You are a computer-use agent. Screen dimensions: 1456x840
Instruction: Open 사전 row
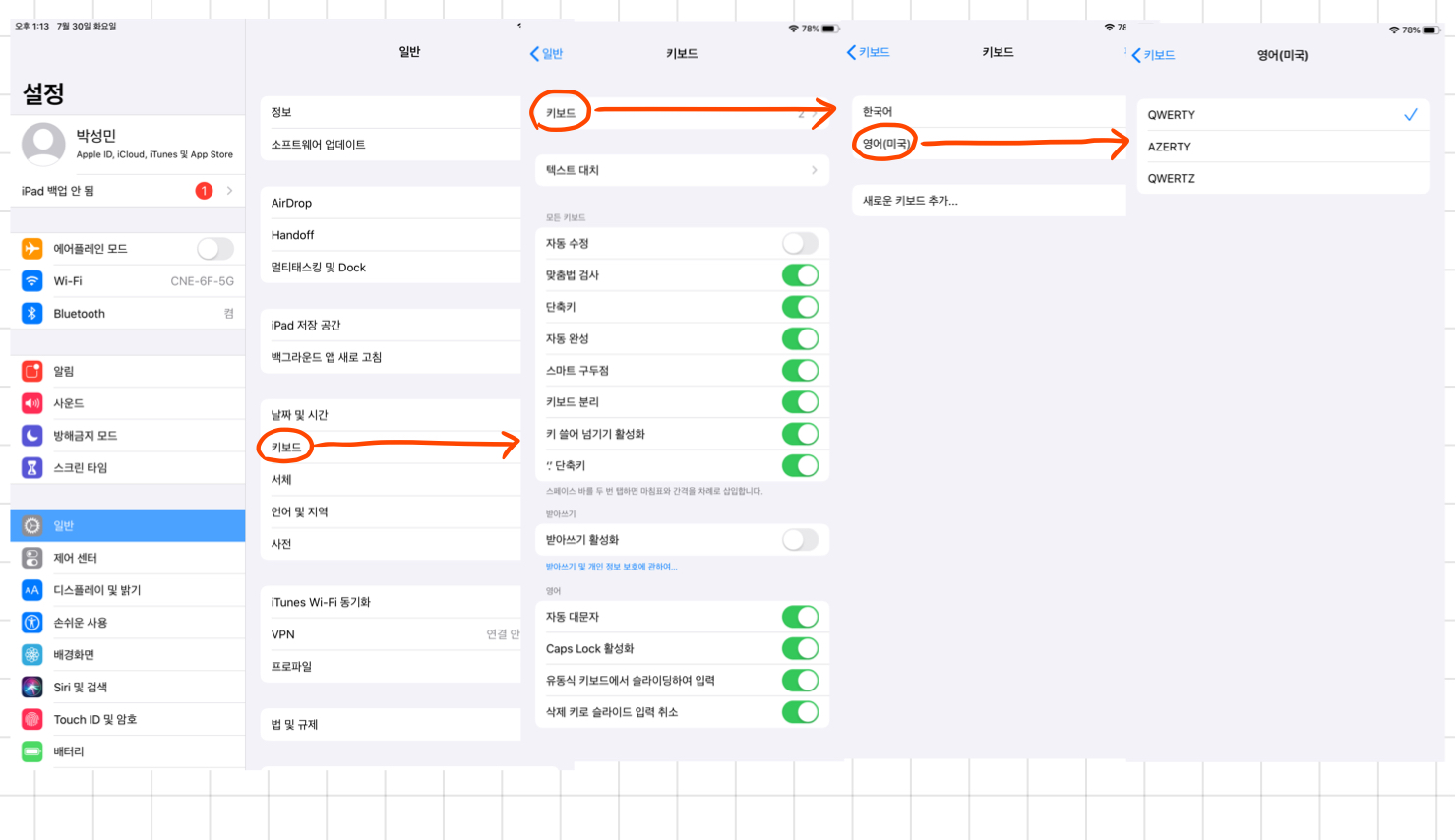click(x=391, y=544)
